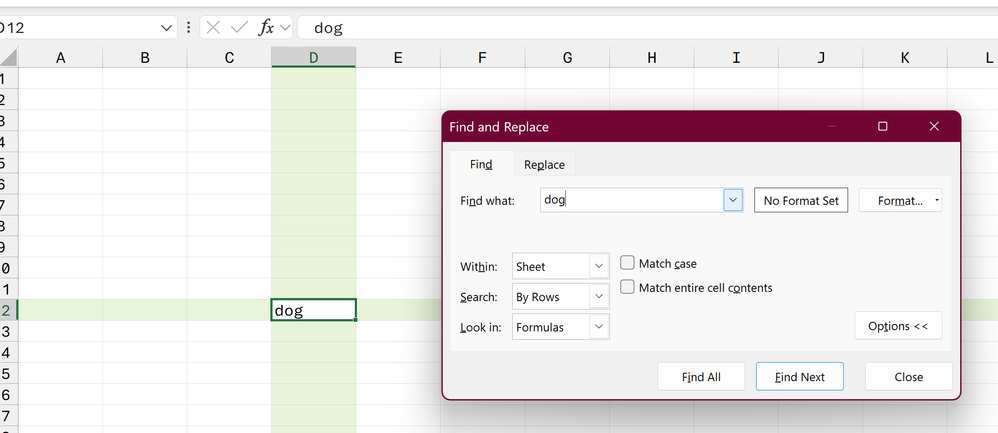Switch to the Replace tab
The height and width of the screenshot is (433, 998).
point(544,165)
